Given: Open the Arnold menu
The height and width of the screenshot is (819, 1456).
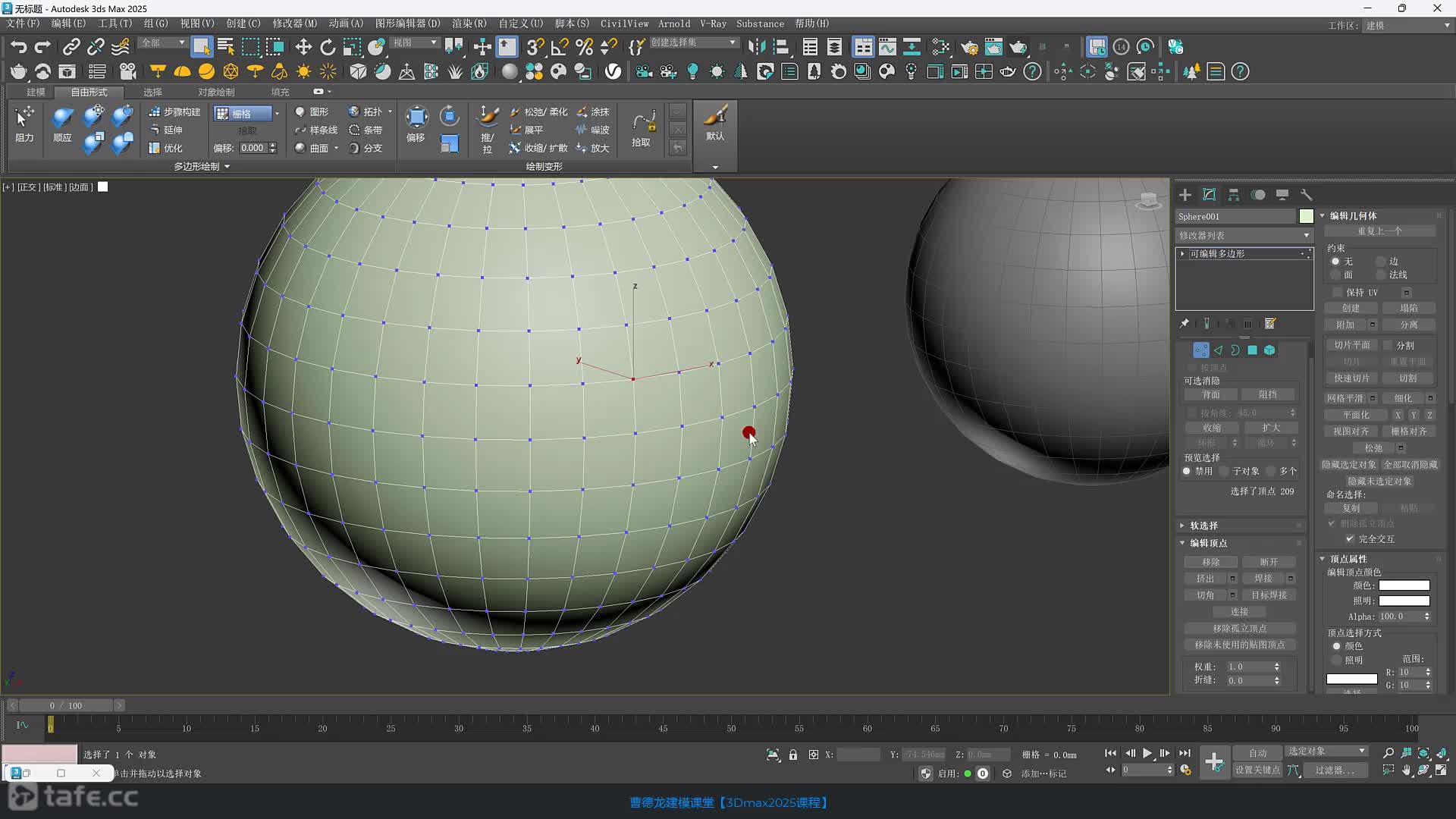Looking at the screenshot, I should [x=674, y=24].
